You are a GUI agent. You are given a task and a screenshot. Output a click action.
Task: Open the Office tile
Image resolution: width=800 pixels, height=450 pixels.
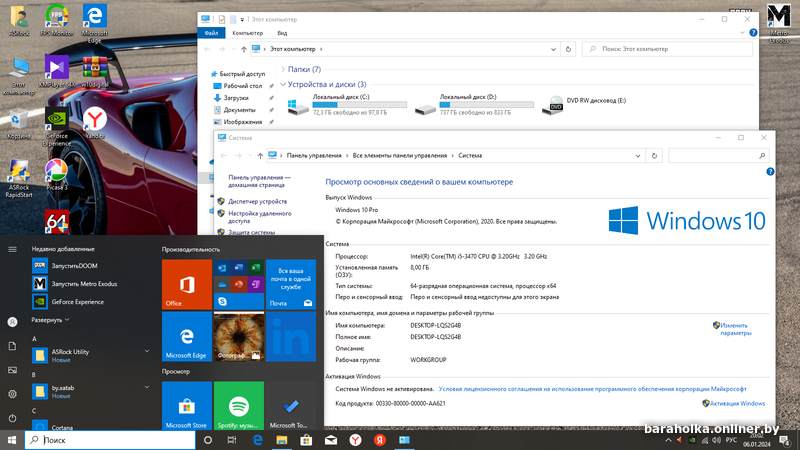pos(186,284)
